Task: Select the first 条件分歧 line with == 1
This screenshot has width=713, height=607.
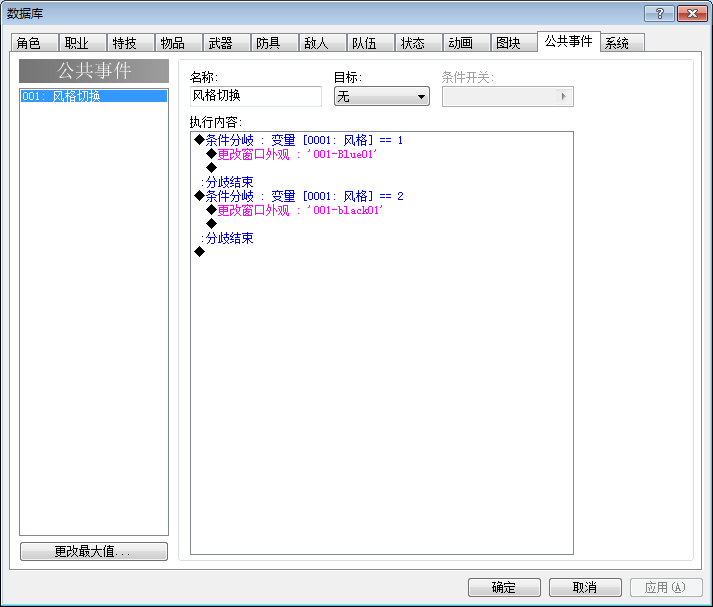Action: click(x=299, y=140)
